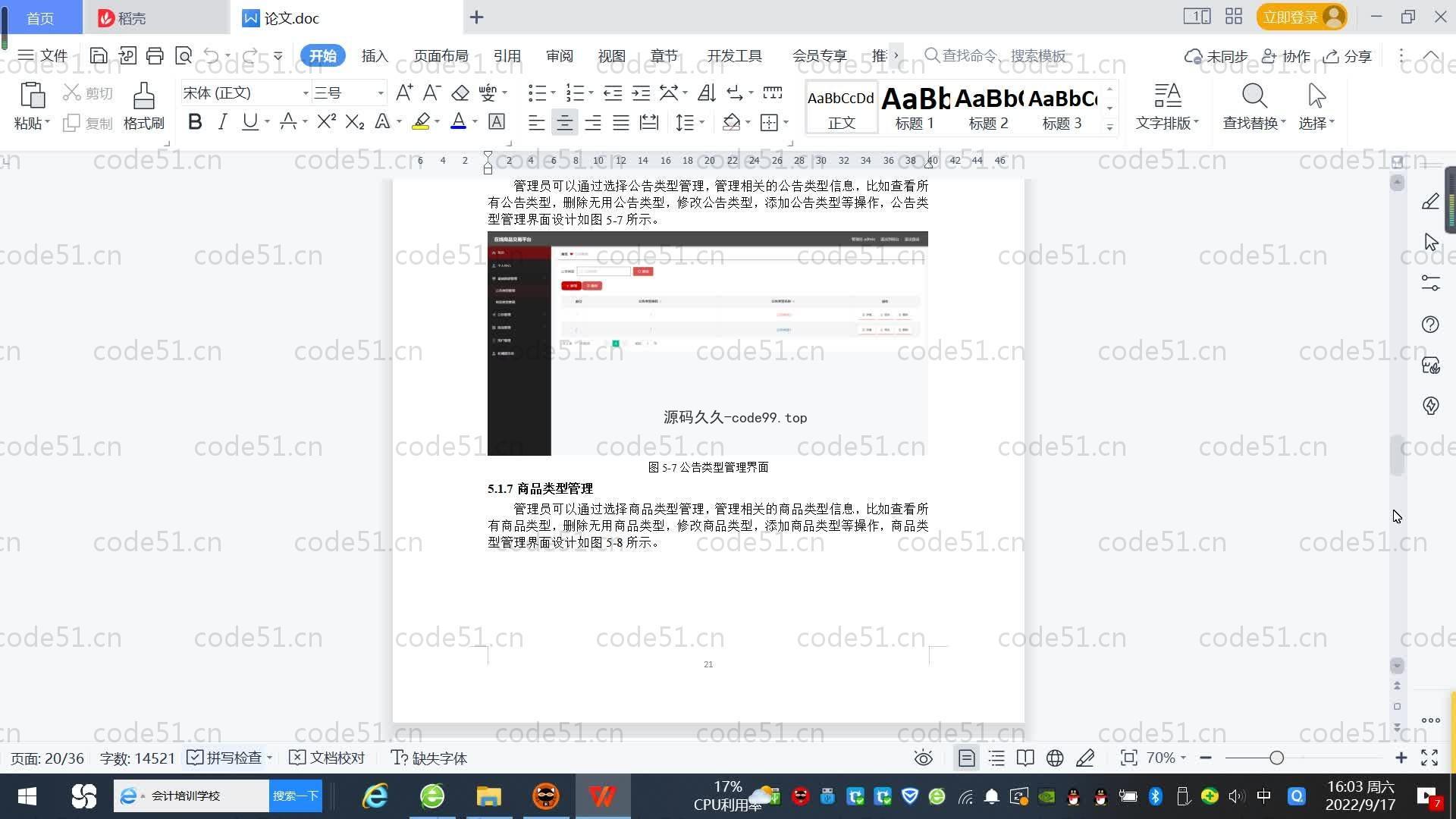
Task: Click 文档校对 in status bar
Action: [328, 758]
